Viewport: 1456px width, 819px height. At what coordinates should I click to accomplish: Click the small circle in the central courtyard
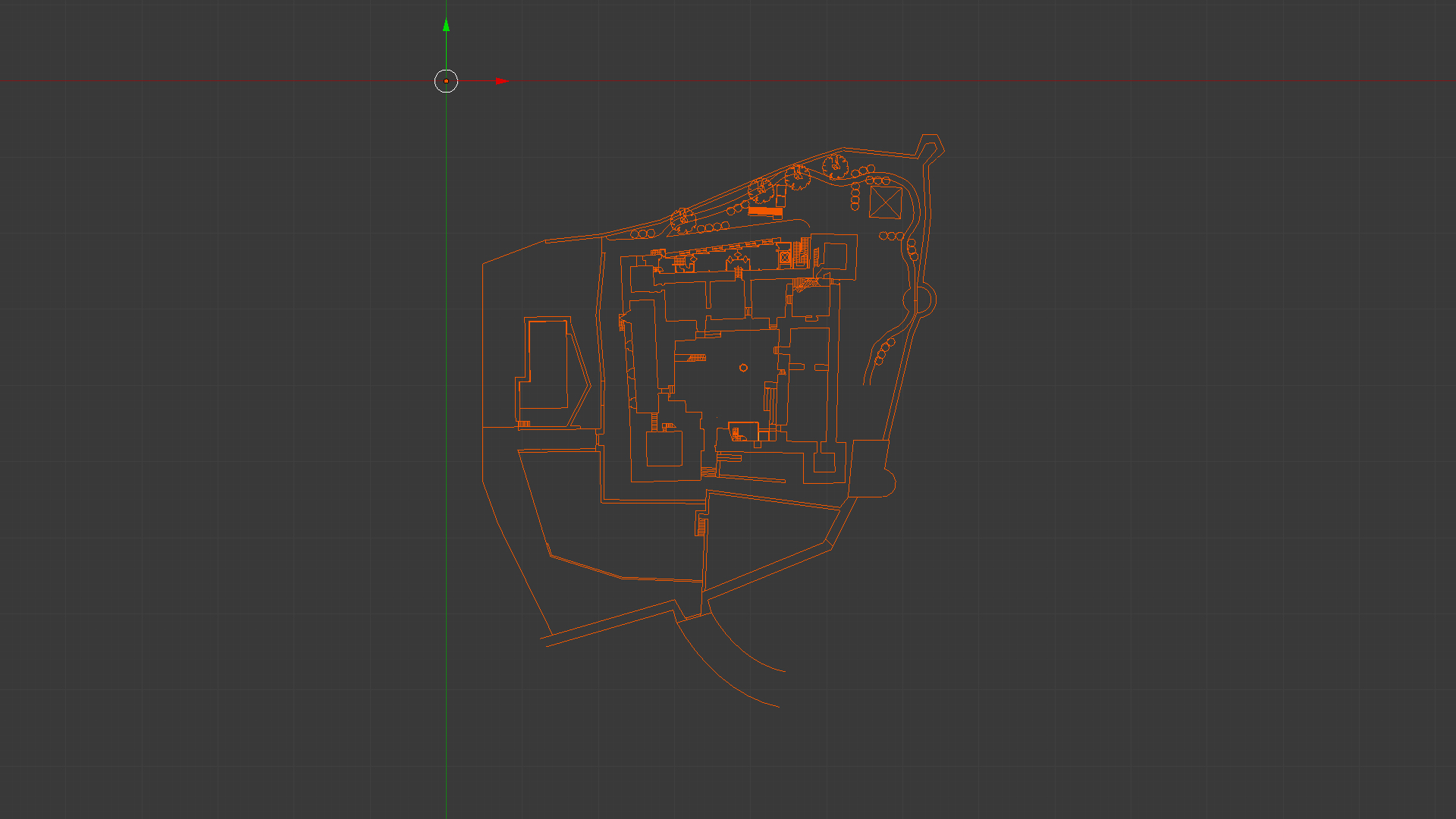pos(743,368)
